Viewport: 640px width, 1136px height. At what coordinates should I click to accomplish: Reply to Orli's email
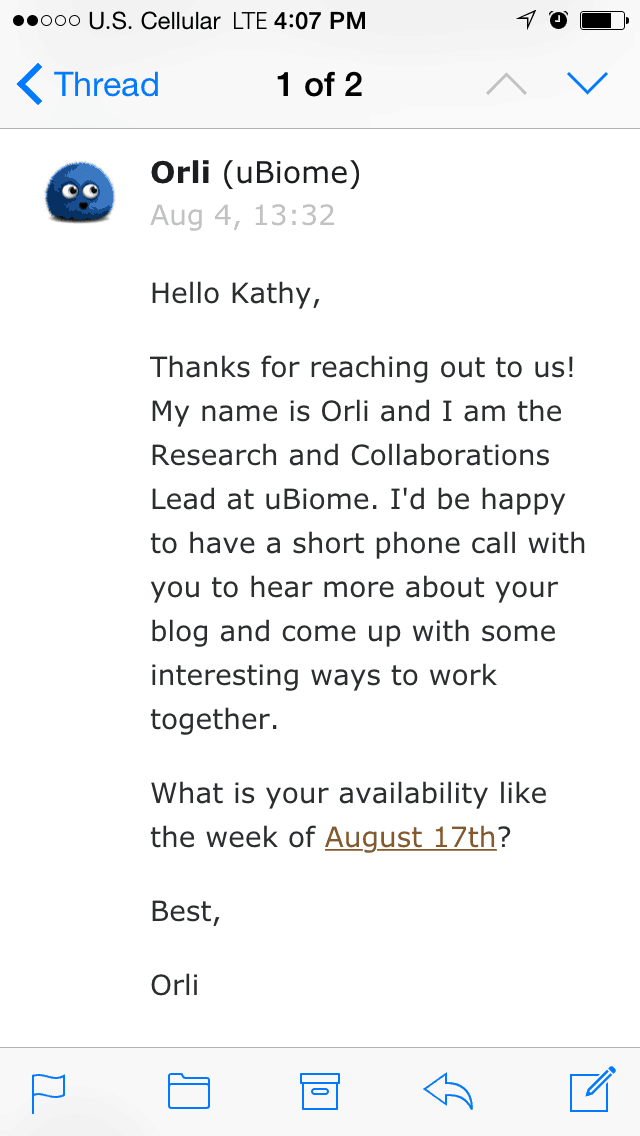click(x=449, y=1090)
